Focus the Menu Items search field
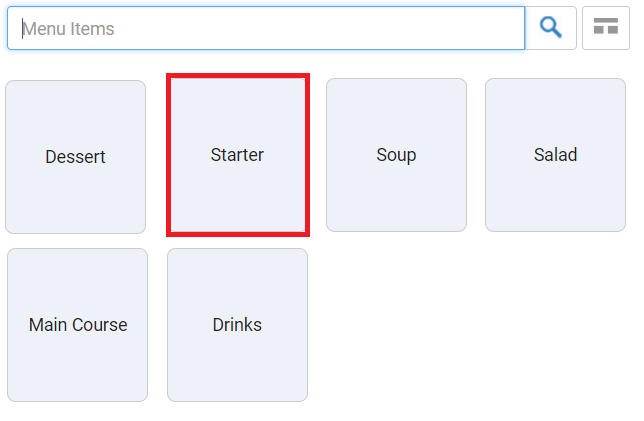 click(266, 28)
